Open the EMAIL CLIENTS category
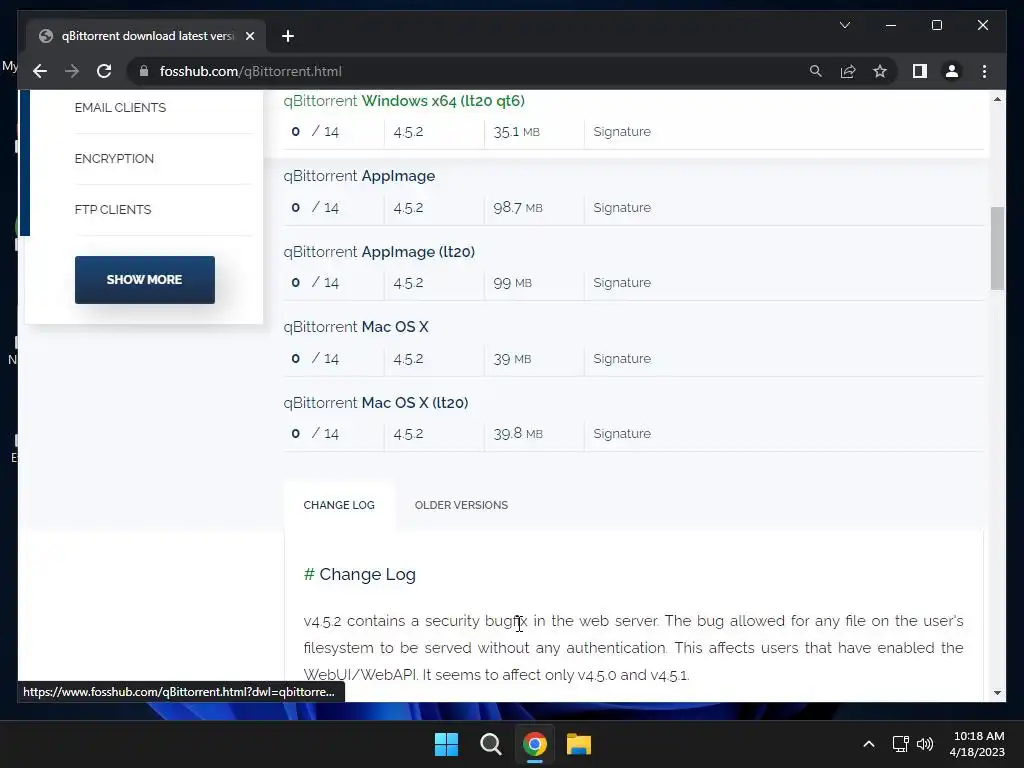The image size is (1024, 768). pos(120,108)
